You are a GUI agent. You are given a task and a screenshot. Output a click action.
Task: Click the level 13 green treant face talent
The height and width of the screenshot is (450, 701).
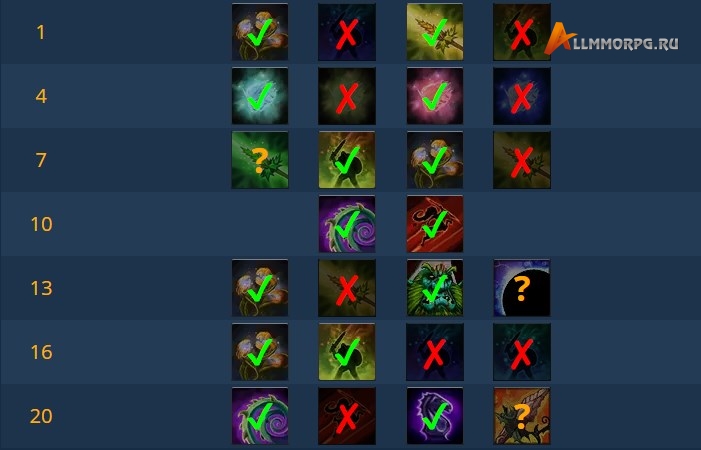(x=435, y=288)
